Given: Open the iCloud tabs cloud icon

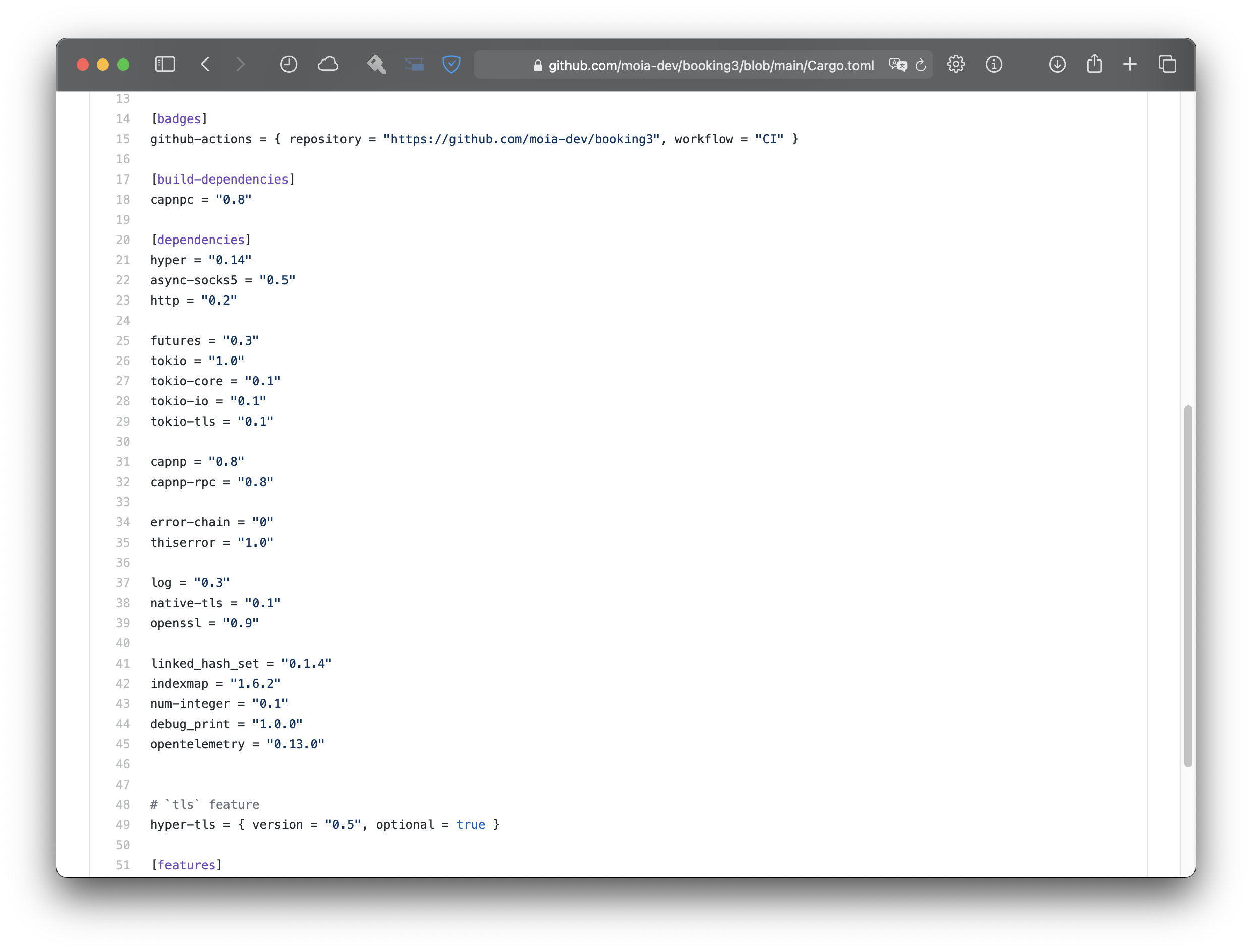Looking at the screenshot, I should tap(327, 64).
